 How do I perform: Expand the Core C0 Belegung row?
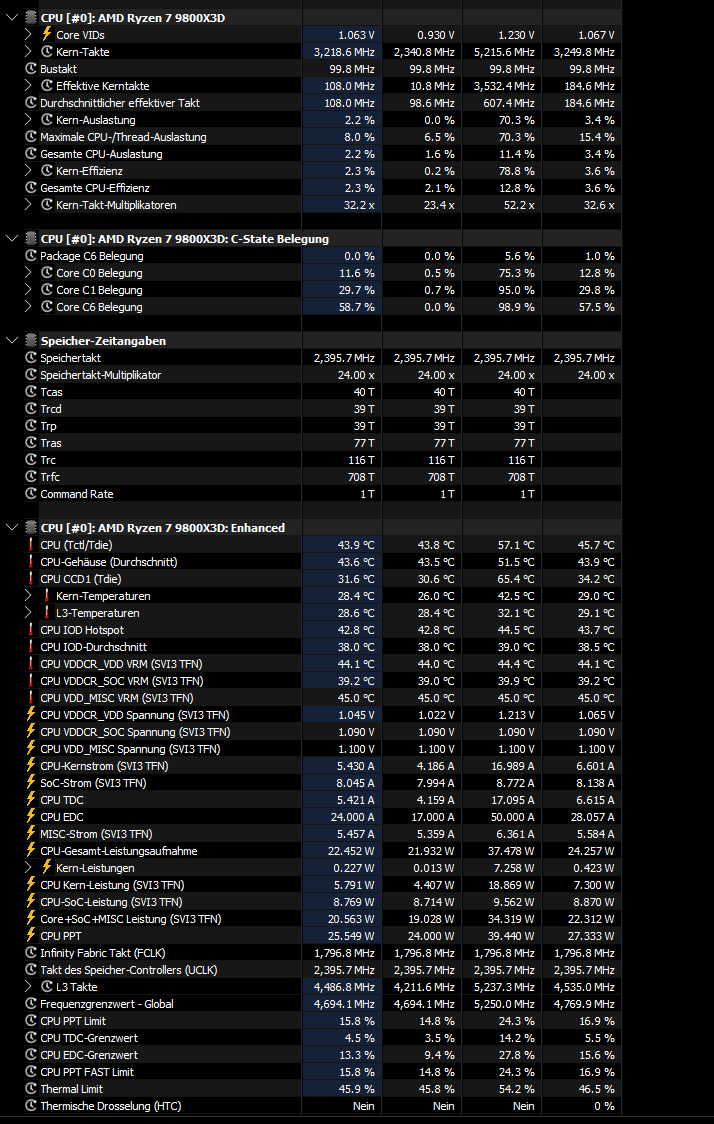coord(28,273)
